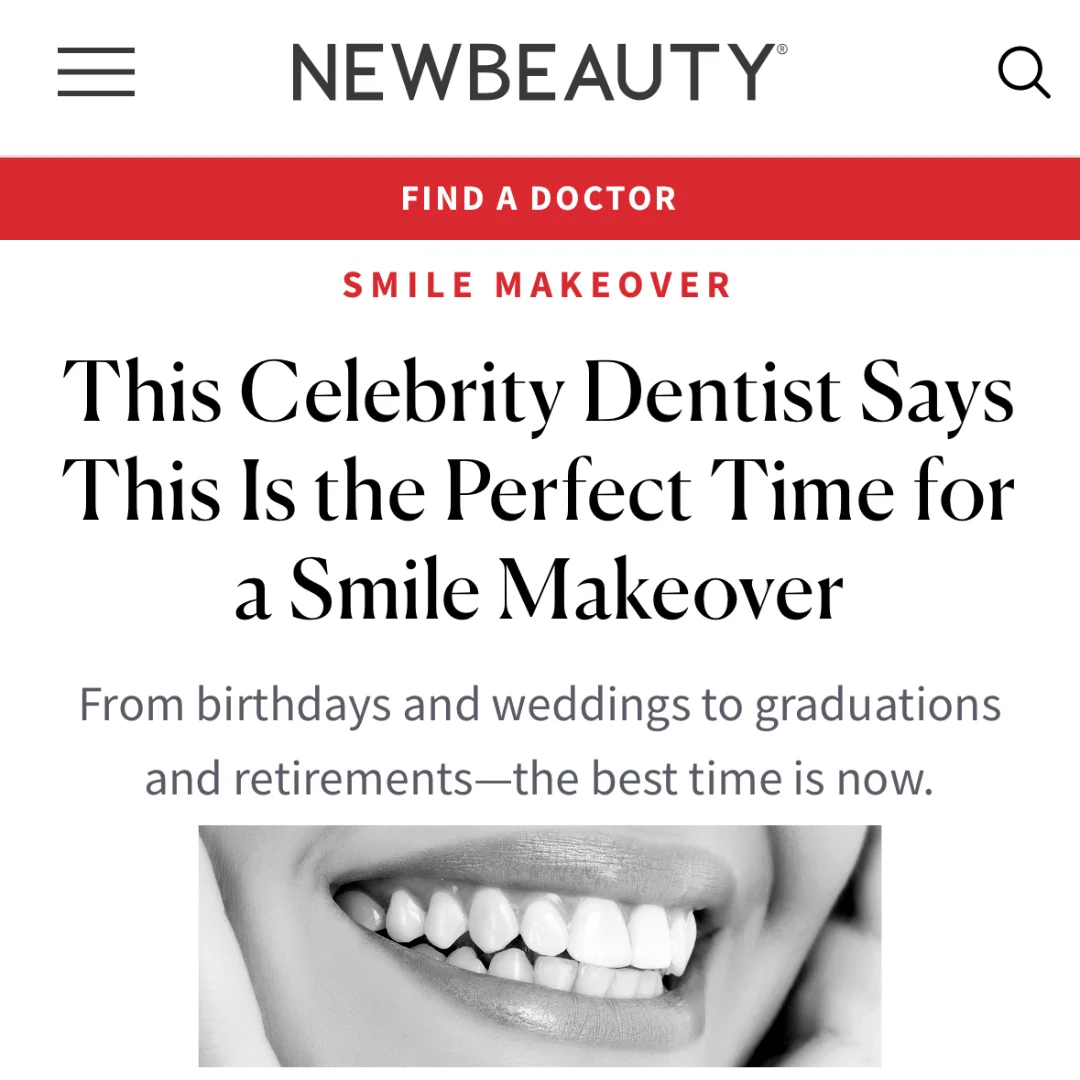Click the headline line ending 'Time for'
Viewport: 1080px width, 1080px height.
pyautogui.click(x=538, y=490)
